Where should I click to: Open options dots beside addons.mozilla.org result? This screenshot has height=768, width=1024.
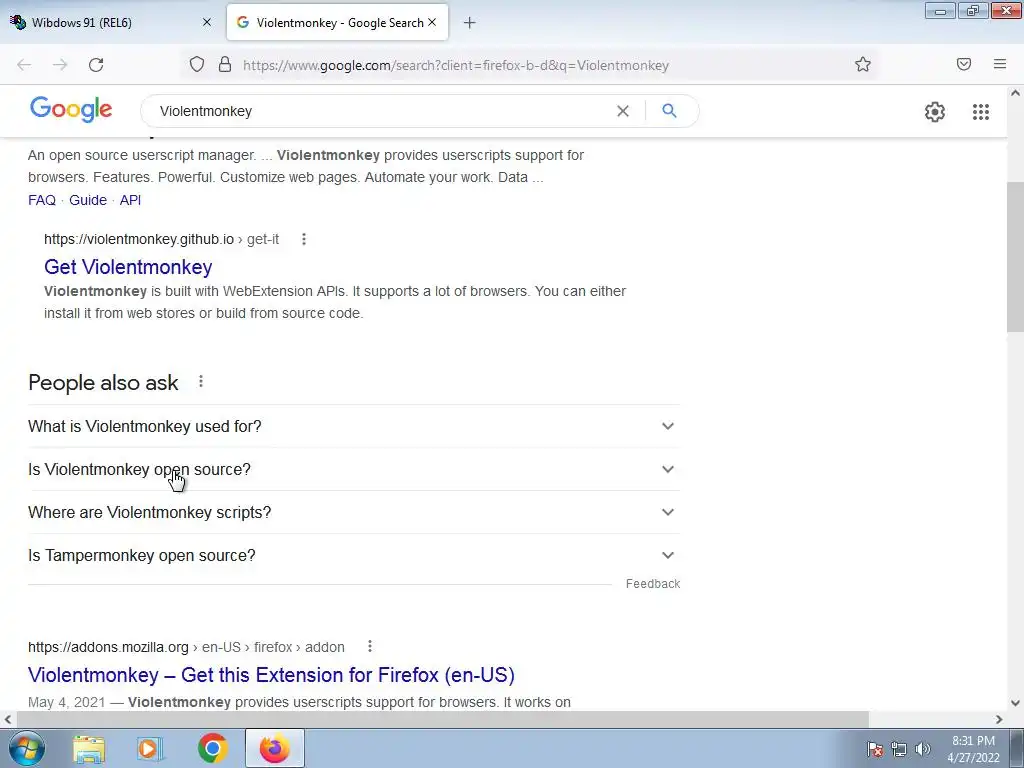370,647
